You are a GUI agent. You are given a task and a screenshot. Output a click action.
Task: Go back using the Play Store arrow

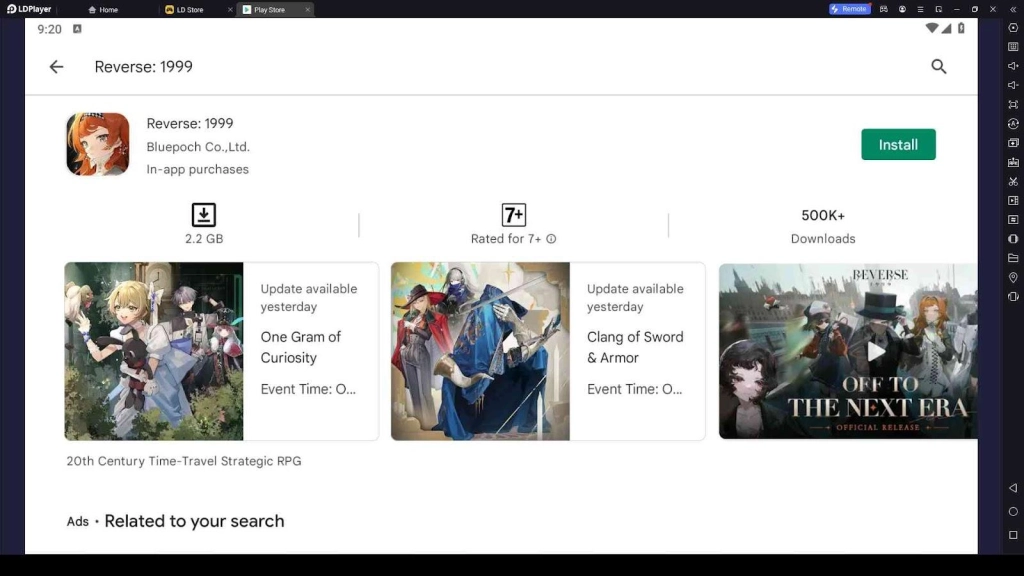tap(56, 67)
